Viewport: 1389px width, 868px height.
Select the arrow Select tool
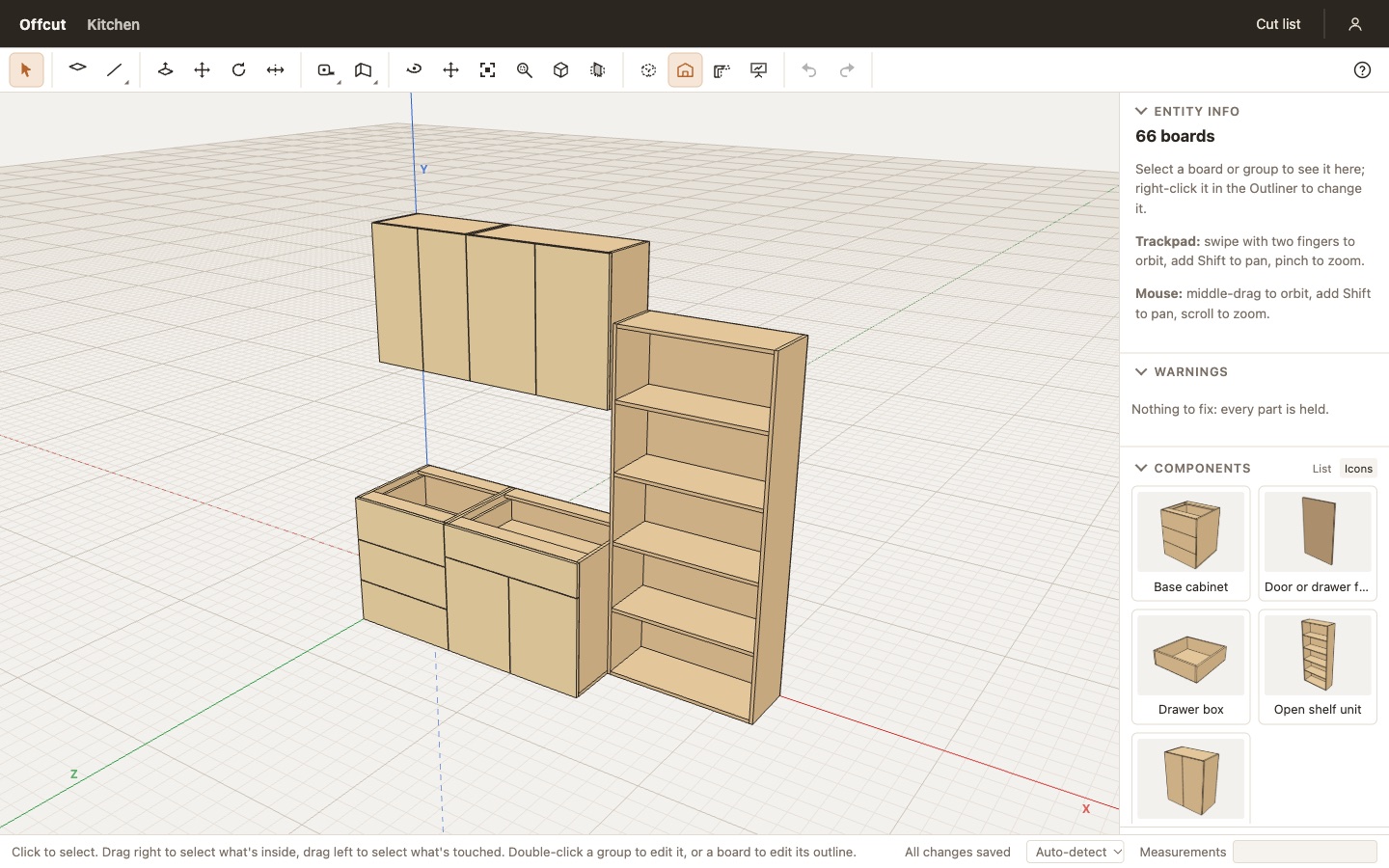26,70
